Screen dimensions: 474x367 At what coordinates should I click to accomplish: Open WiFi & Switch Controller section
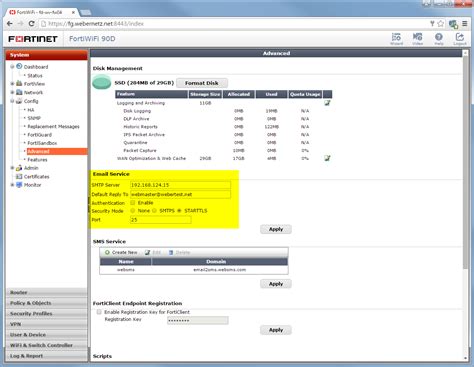pyautogui.click(x=47, y=345)
